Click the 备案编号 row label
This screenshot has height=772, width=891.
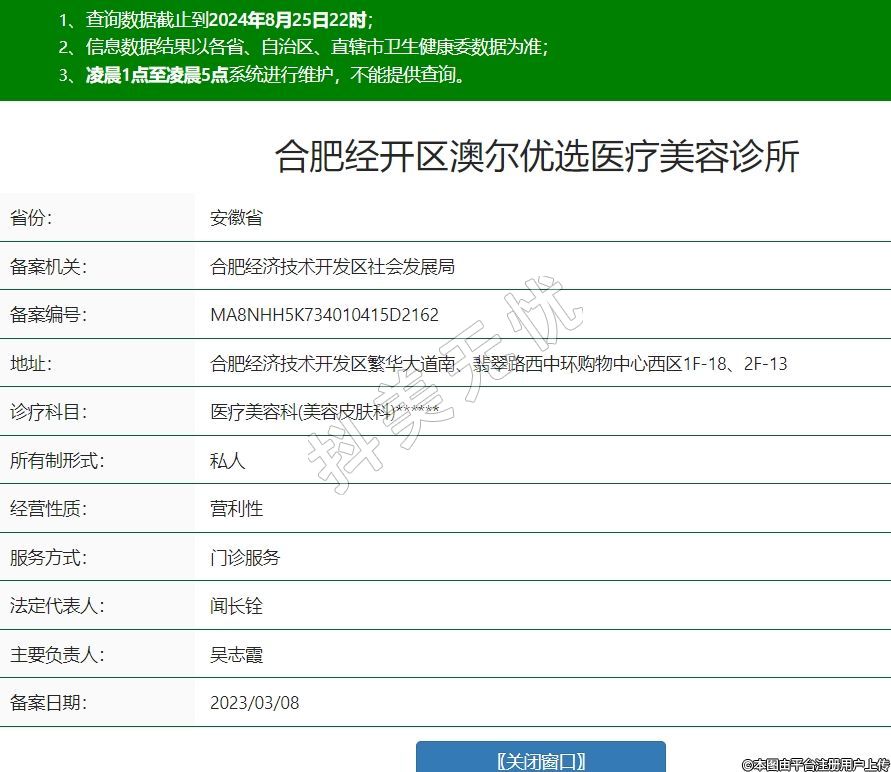coord(49,315)
